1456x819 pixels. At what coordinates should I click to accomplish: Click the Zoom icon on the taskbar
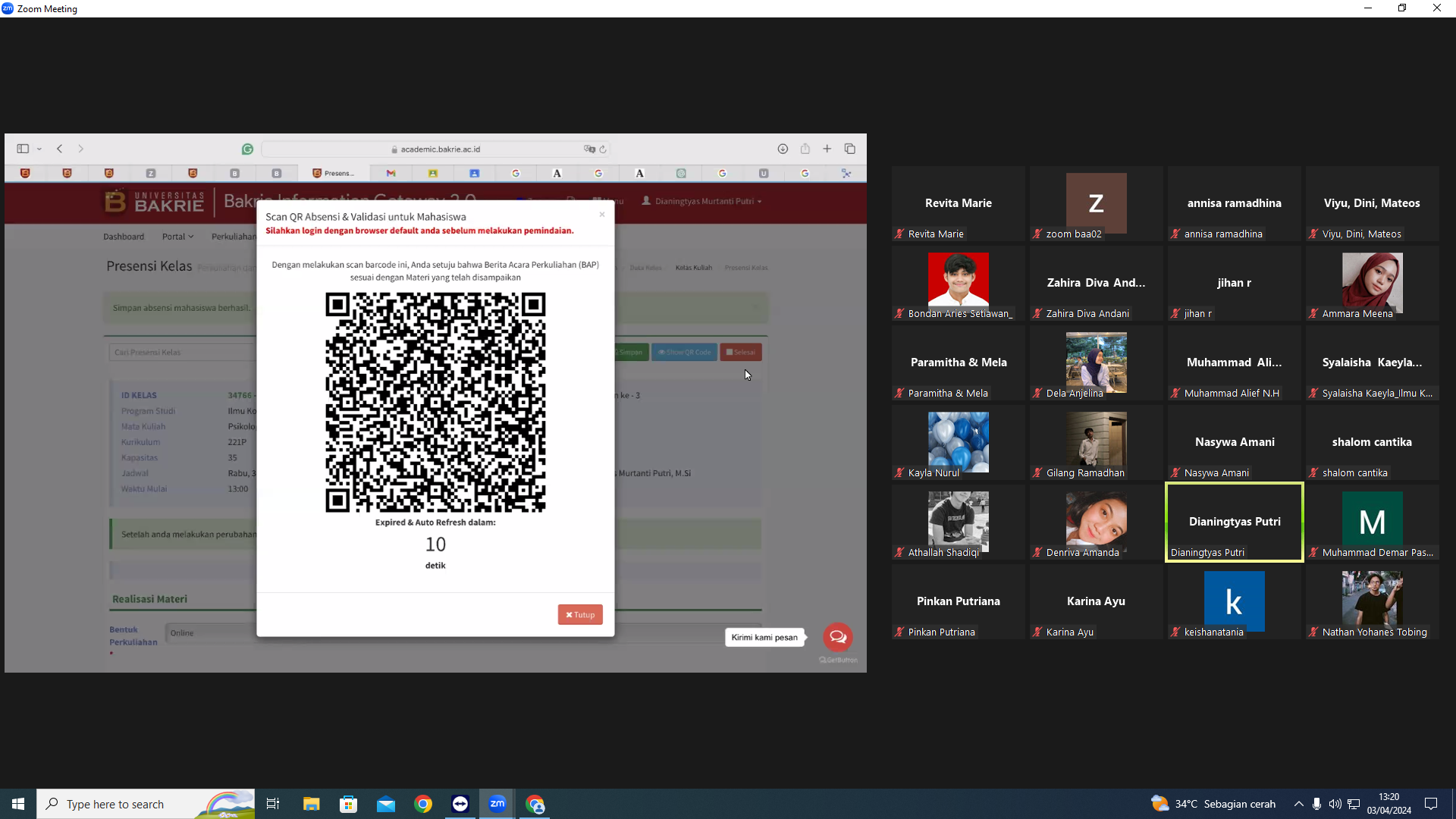(497, 804)
